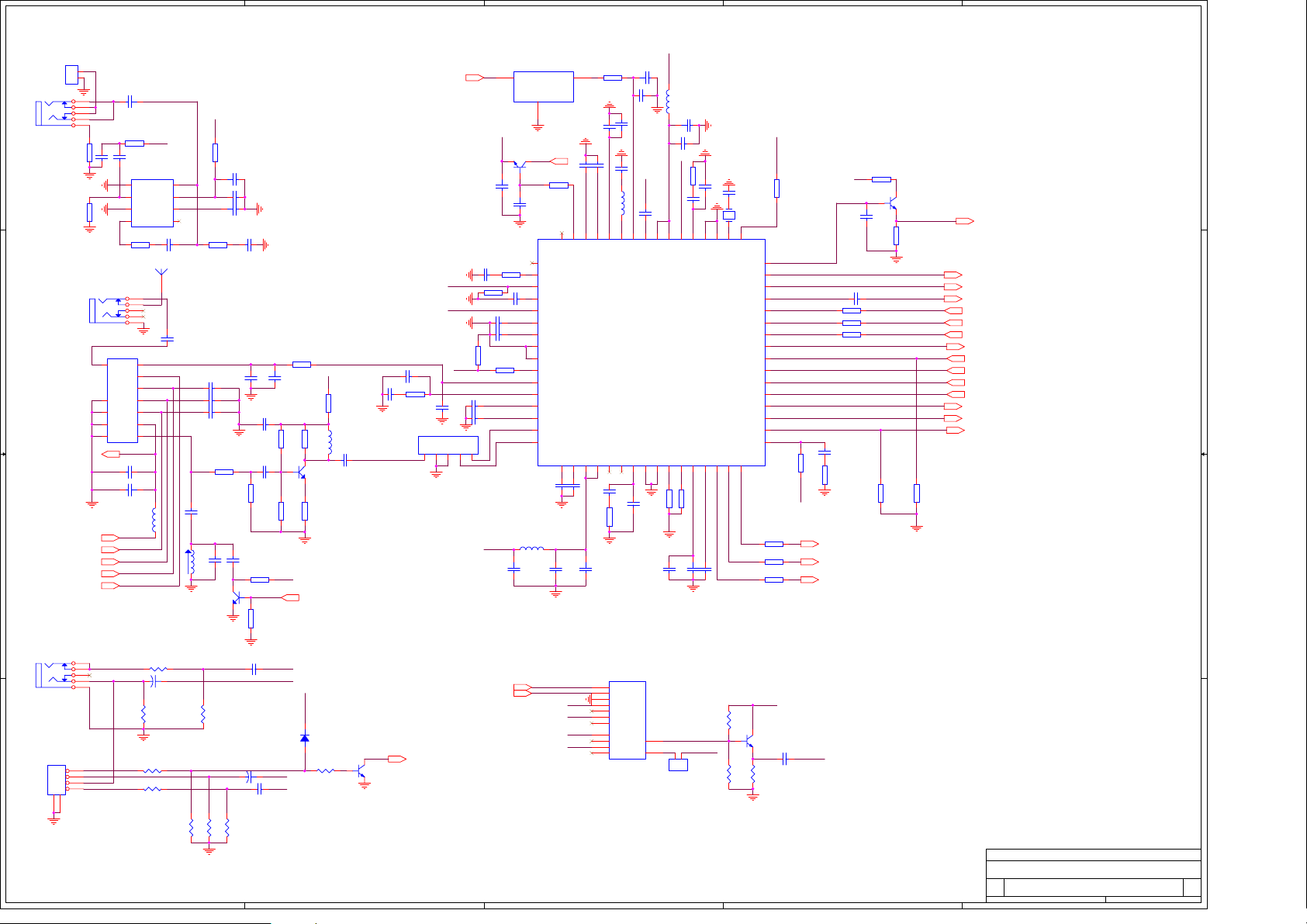This screenshot has height=924, width=1307.
Task: Select the blue diode symbol in the lower-left circuit
Action: [305, 738]
